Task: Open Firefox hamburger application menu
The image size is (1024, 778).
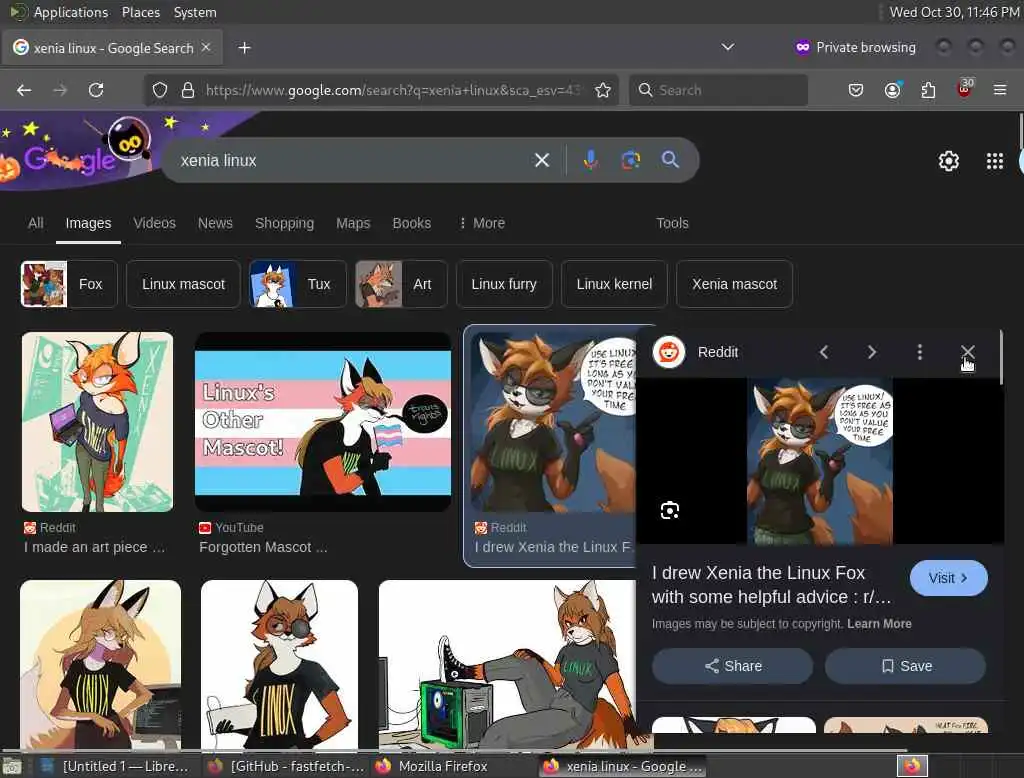Action: pos(1000,90)
